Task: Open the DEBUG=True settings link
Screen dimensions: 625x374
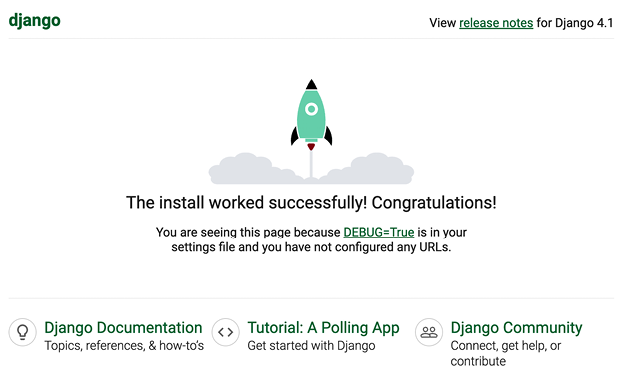Action: [379, 232]
